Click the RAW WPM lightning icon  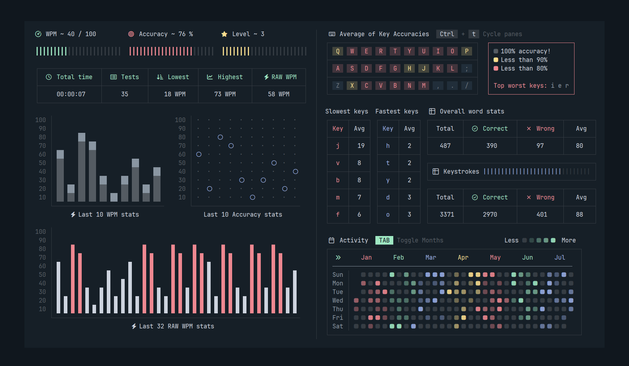pyautogui.click(x=266, y=77)
